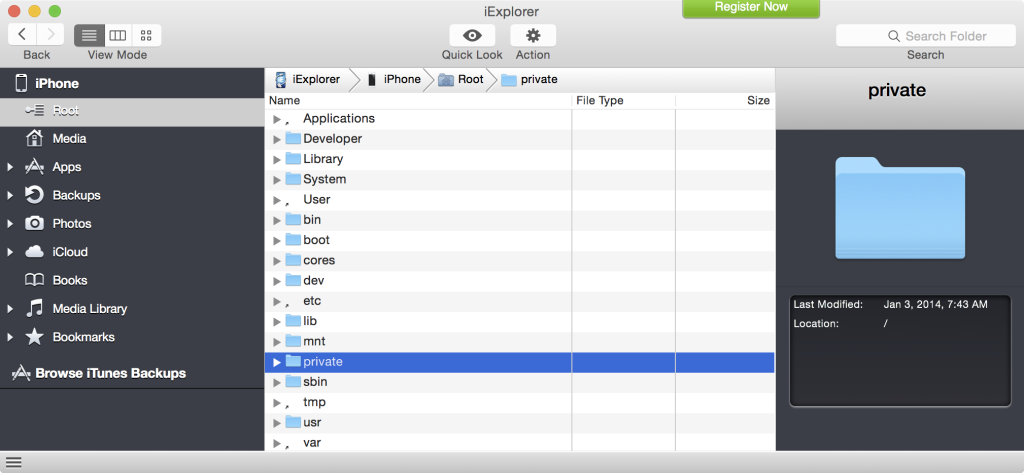
Task: Open the Action gear menu
Action: [533, 35]
